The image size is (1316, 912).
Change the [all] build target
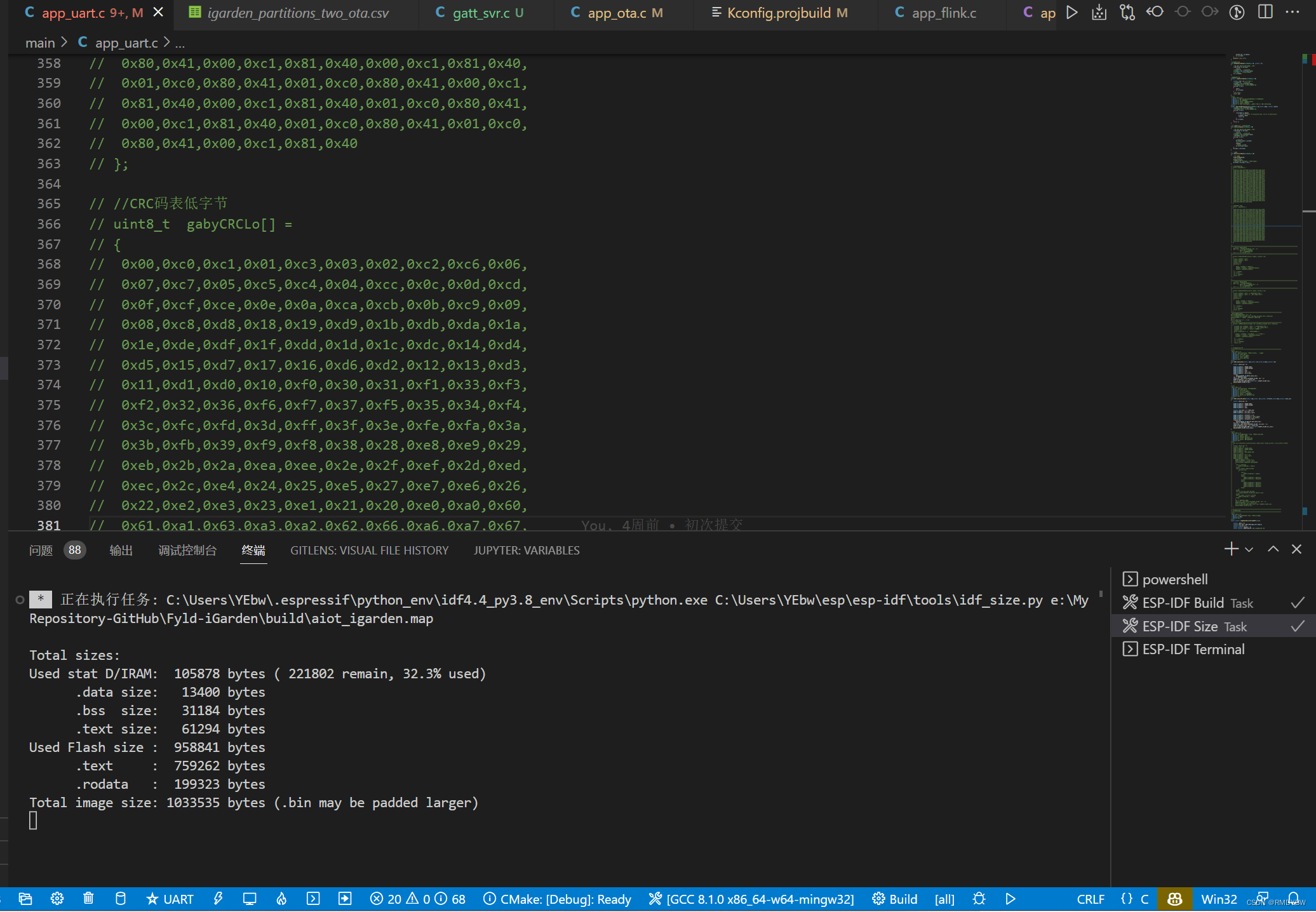point(944,899)
